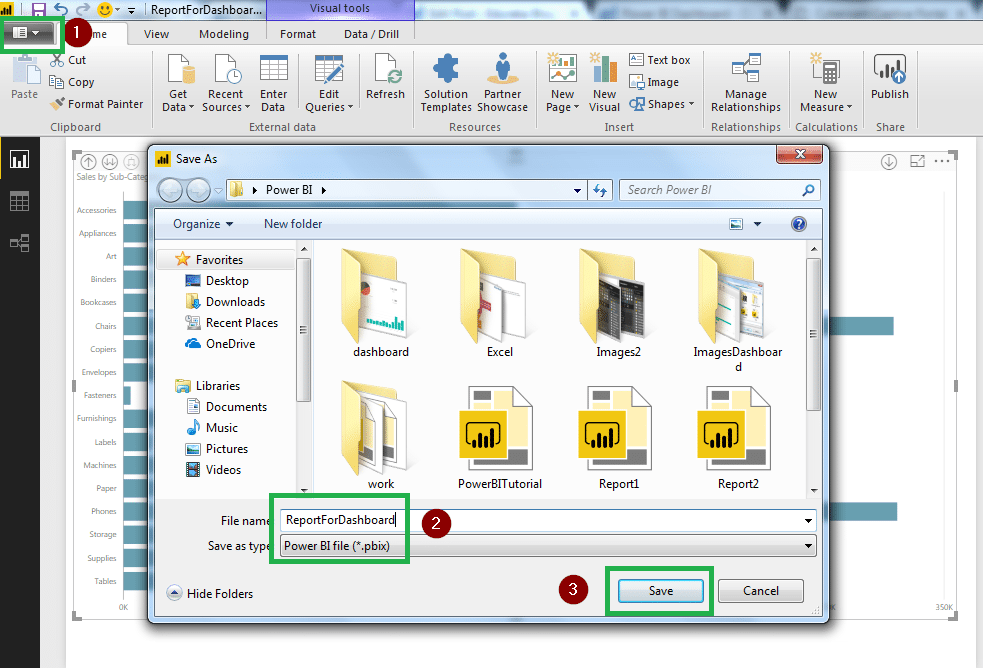Click the New folder button

(293, 224)
